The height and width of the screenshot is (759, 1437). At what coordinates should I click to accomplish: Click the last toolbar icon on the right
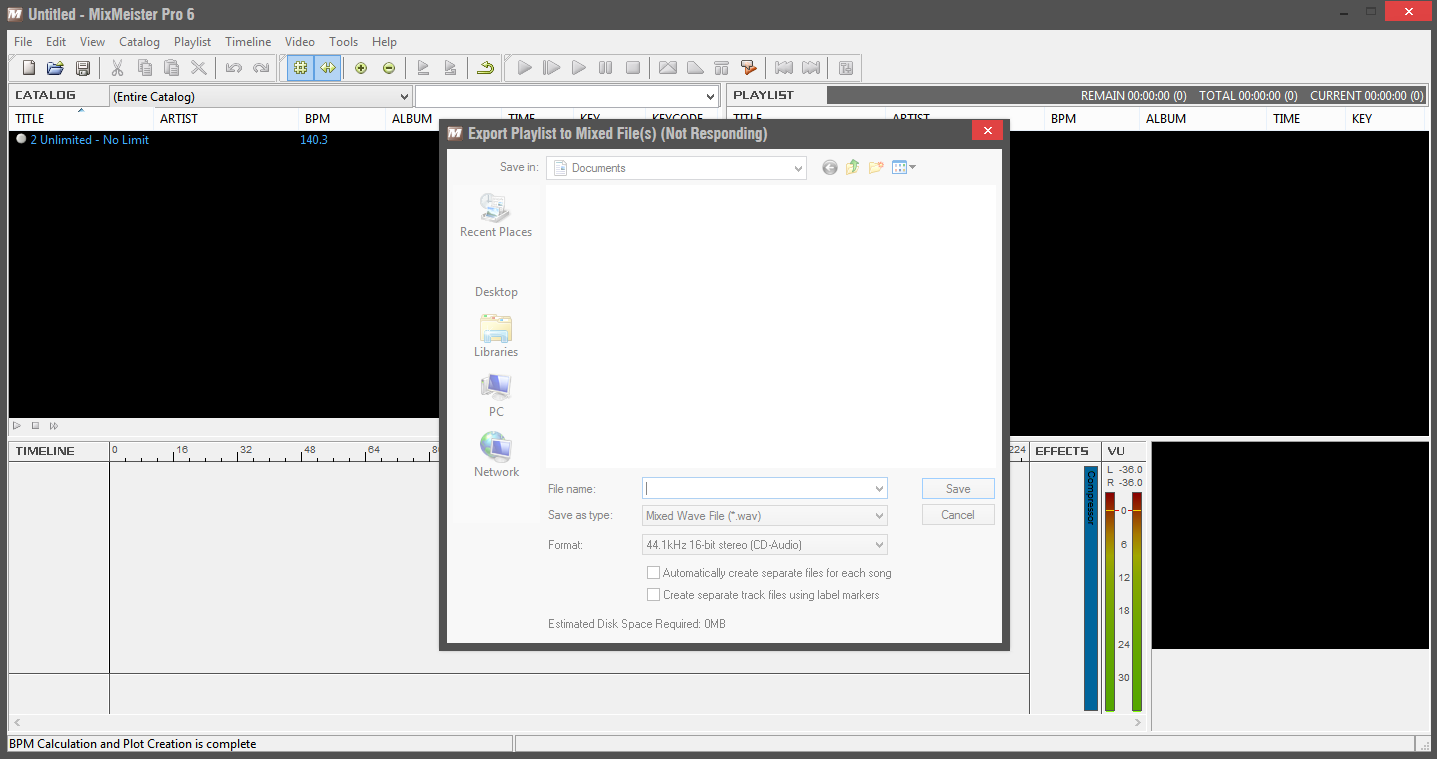tap(846, 68)
